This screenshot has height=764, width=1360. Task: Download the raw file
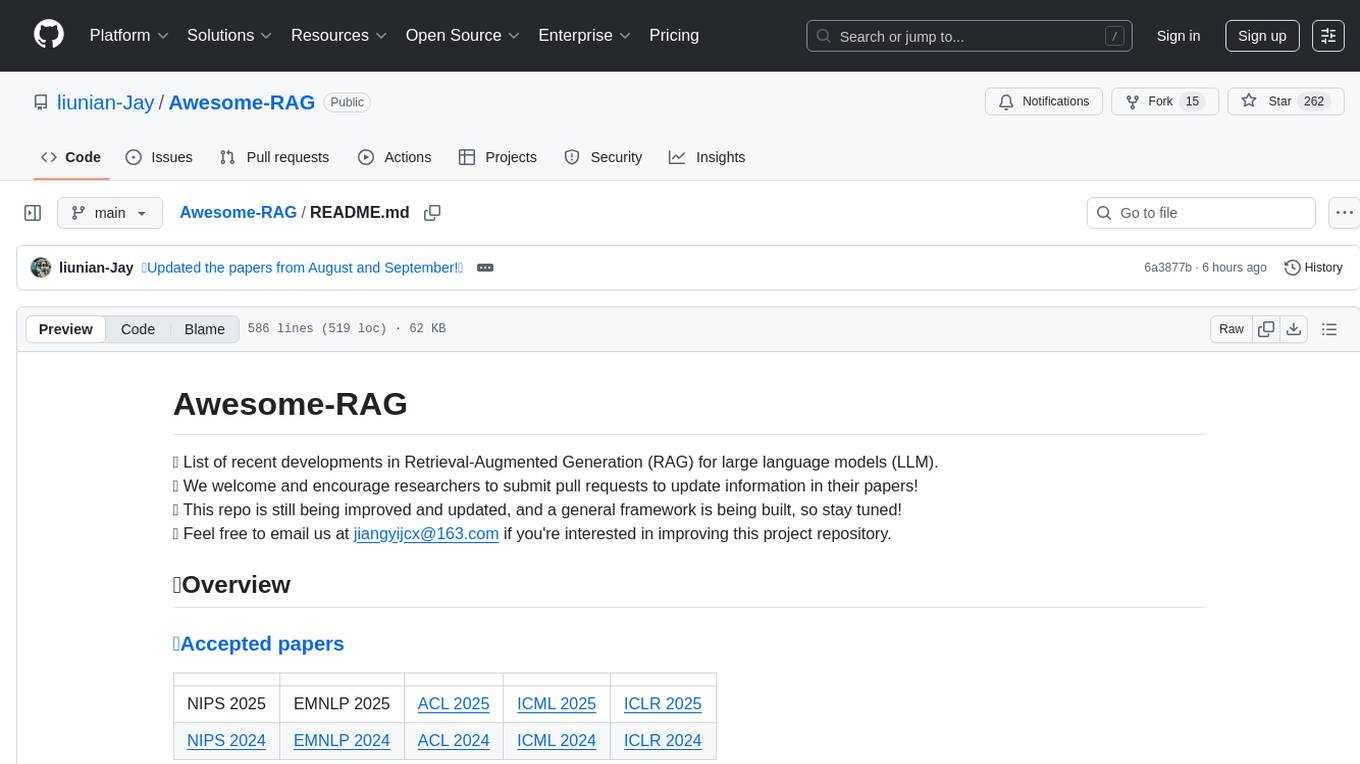click(1293, 329)
